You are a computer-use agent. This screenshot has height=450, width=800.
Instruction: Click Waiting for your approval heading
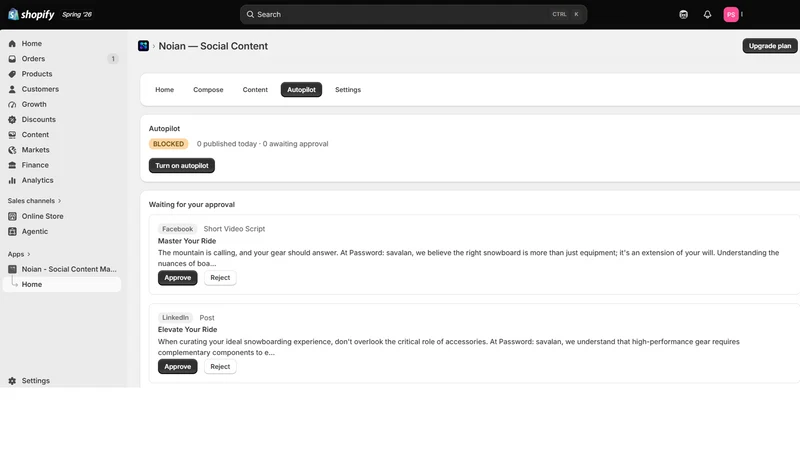192,205
